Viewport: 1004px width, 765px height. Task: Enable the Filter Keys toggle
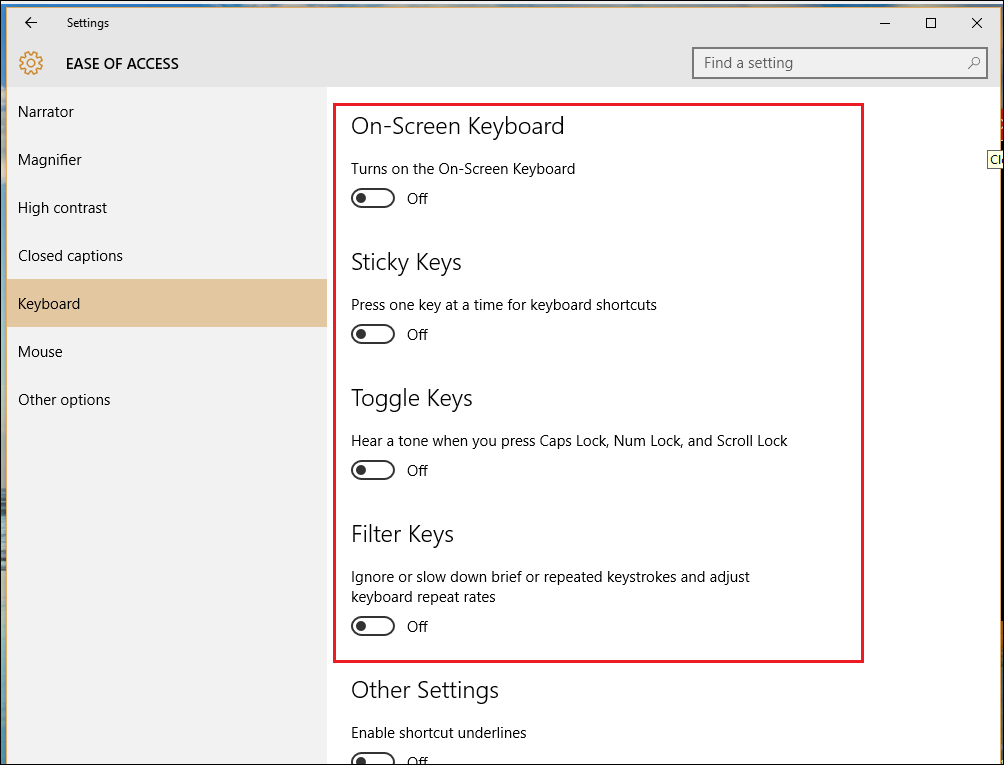click(373, 627)
